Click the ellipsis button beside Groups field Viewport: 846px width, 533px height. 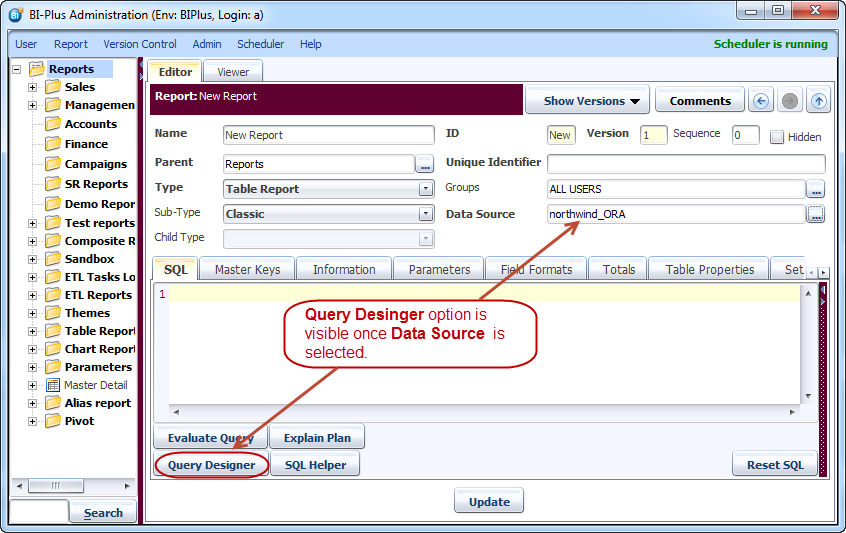coord(816,188)
